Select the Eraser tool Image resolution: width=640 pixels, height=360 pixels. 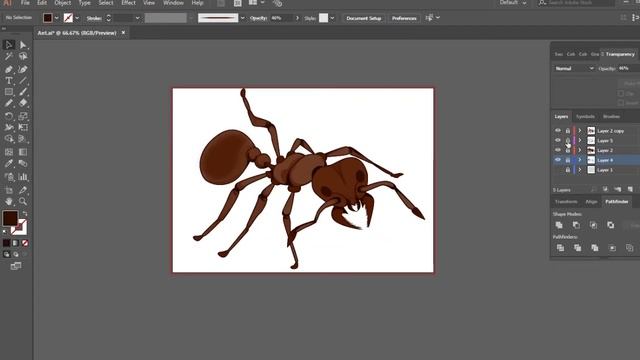[x=23, y=103]
